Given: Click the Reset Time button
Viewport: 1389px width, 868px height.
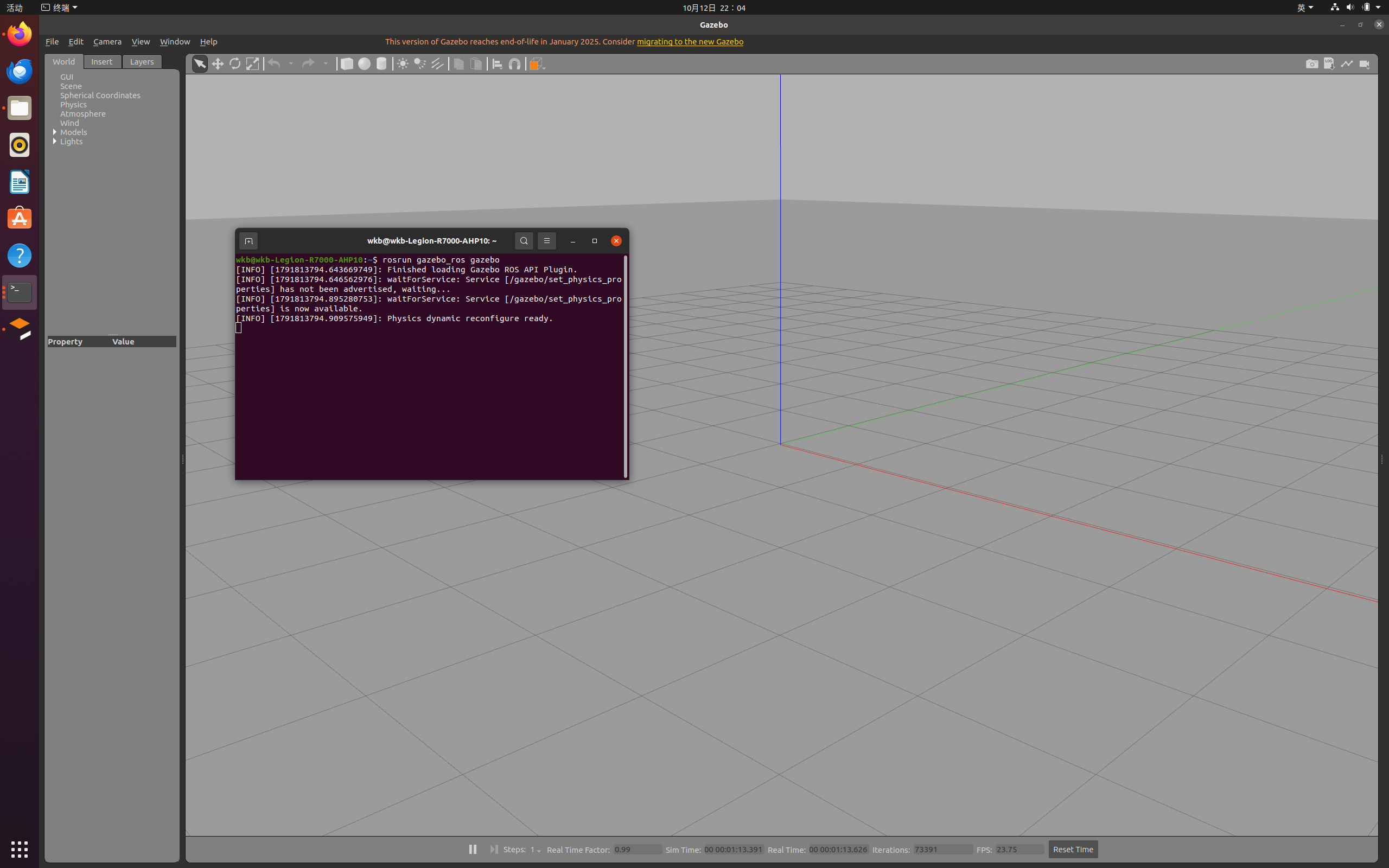Looking at the screenshot, I should [x=1073, y=849].
